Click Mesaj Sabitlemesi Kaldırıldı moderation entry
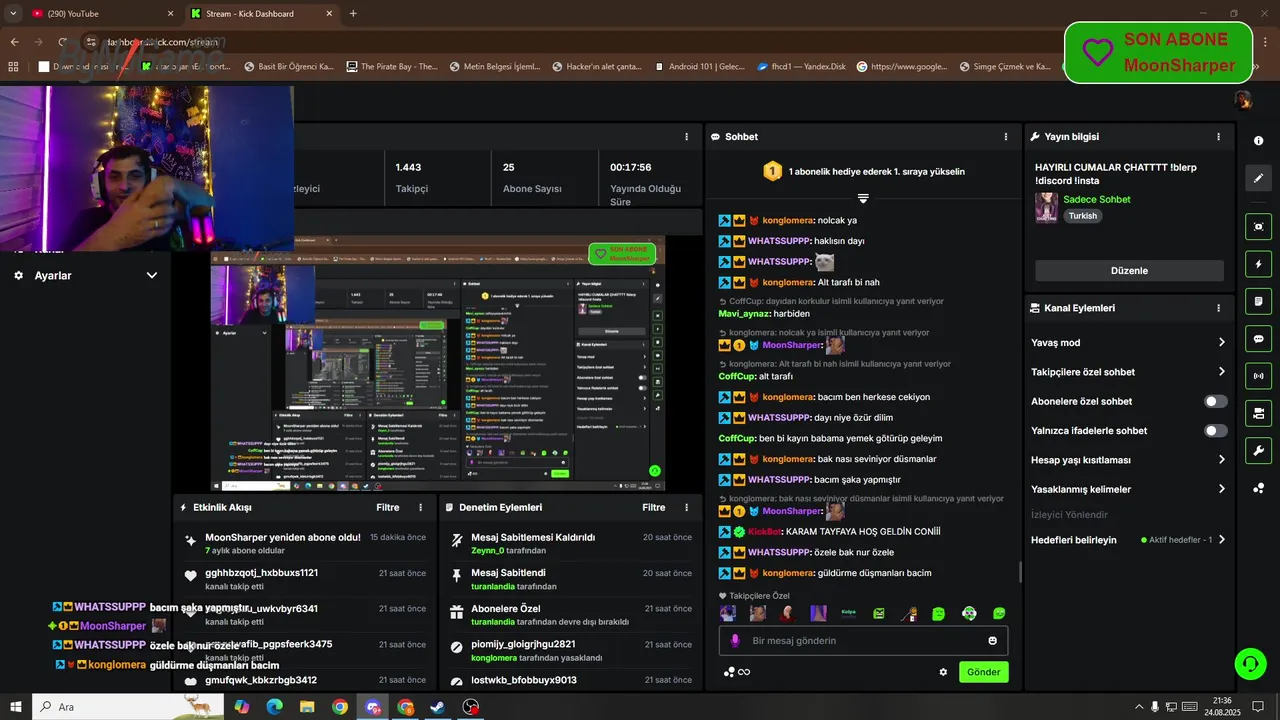The width and height of the screenshot is (1280, 720). pos(570,543)
